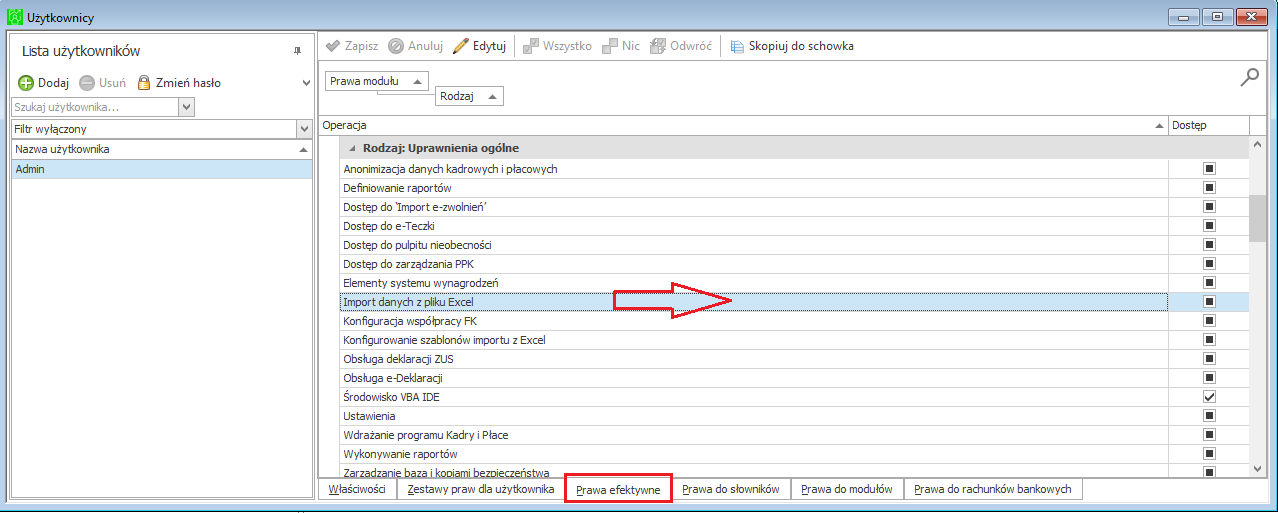Click the Dostęp column header
This screenshot has width=1278, height=513.
(1208, 125)
